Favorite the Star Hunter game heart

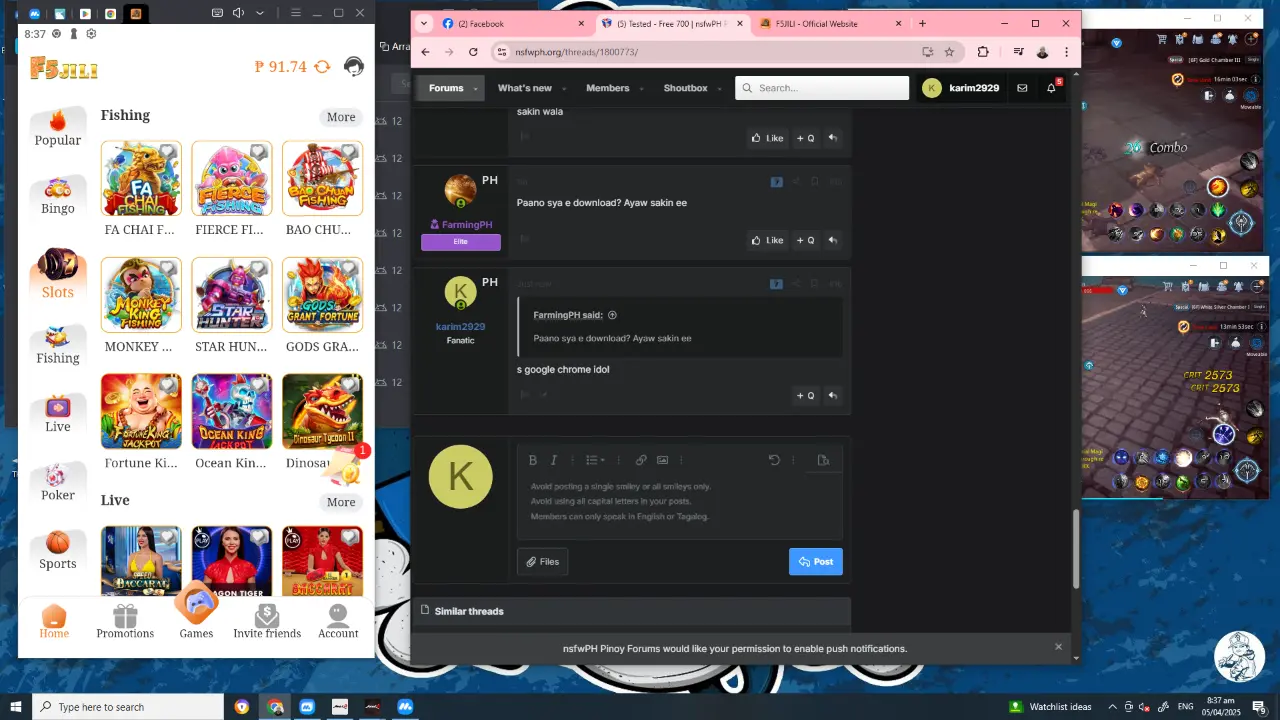point(259,269)
